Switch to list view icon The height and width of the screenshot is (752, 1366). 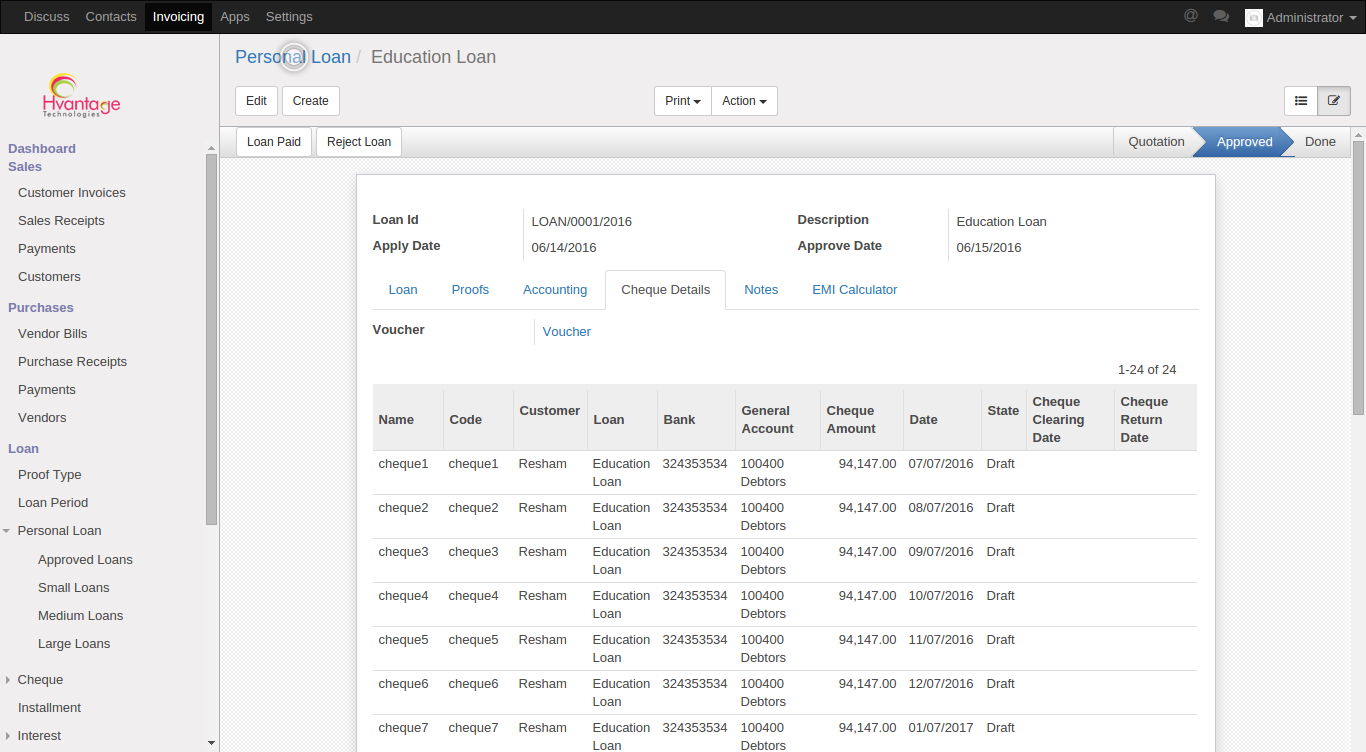1301,101
